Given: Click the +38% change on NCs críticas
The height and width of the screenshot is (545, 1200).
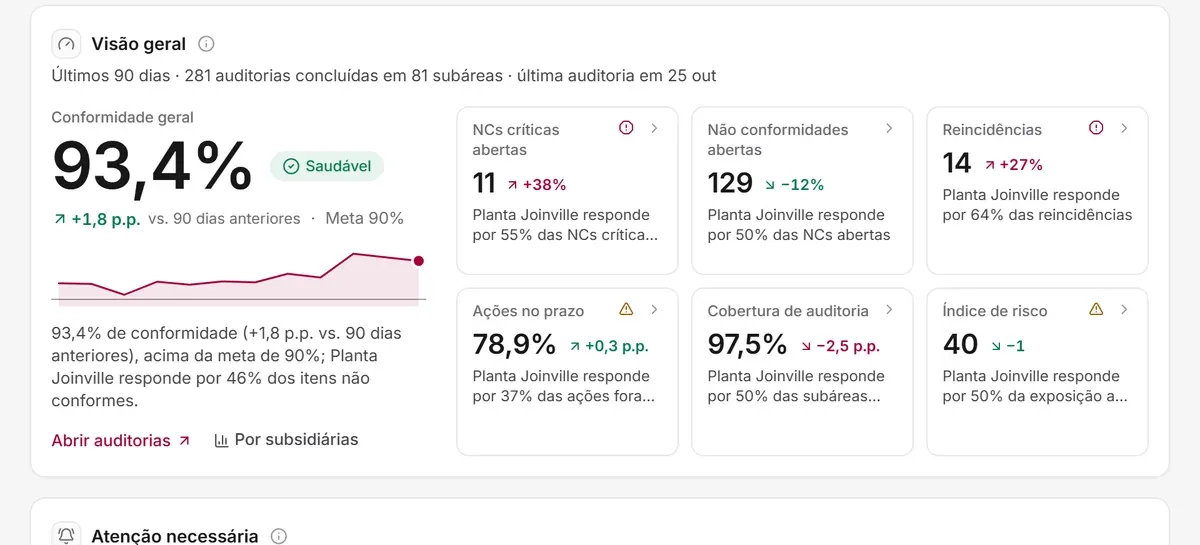Looking at the screenshot, I should point(537,184).
